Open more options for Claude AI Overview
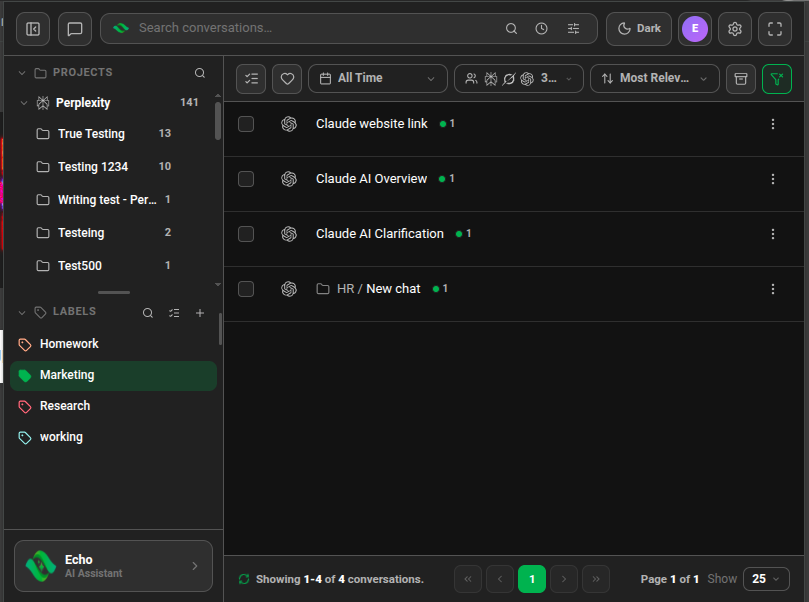This screenshot has width=809, height=602. tap(772, 179)
